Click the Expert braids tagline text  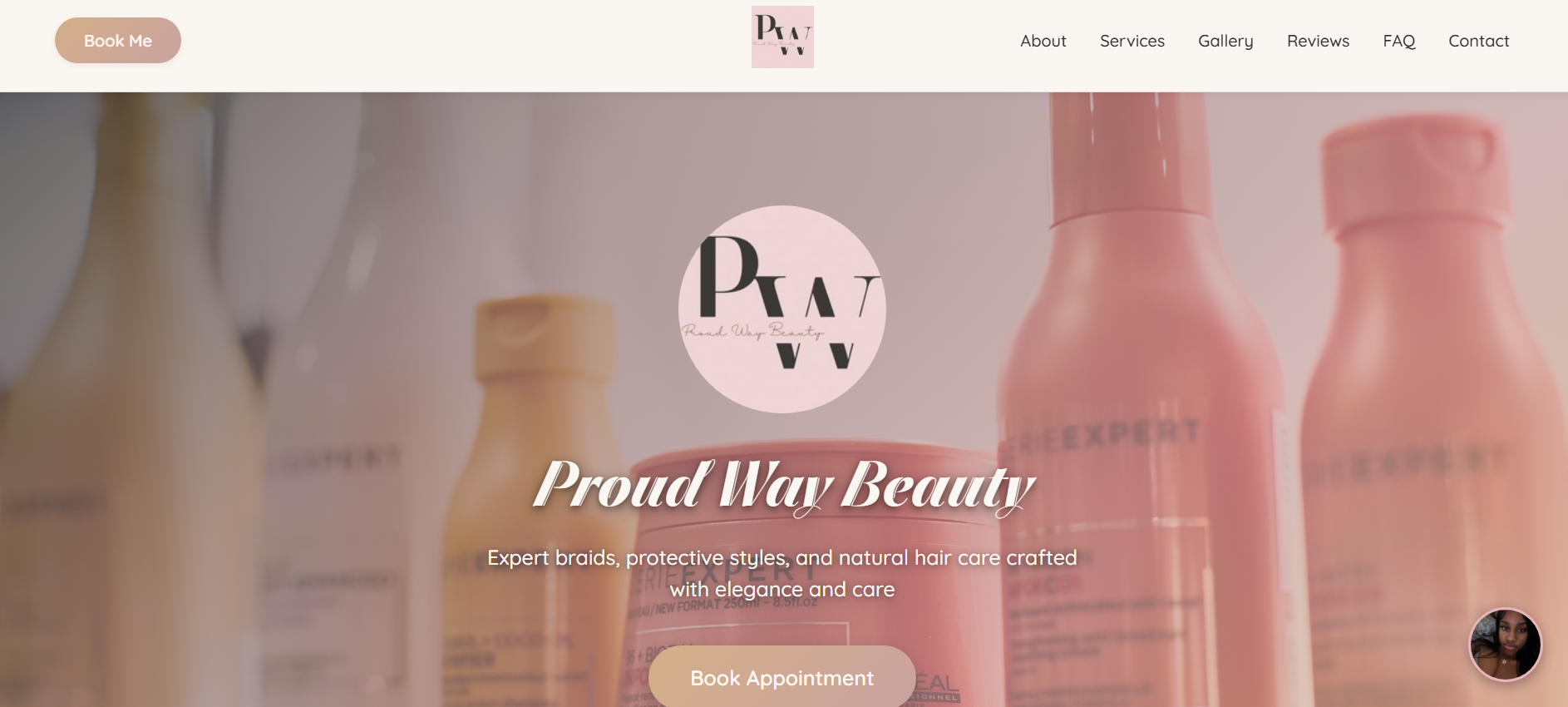782,573
